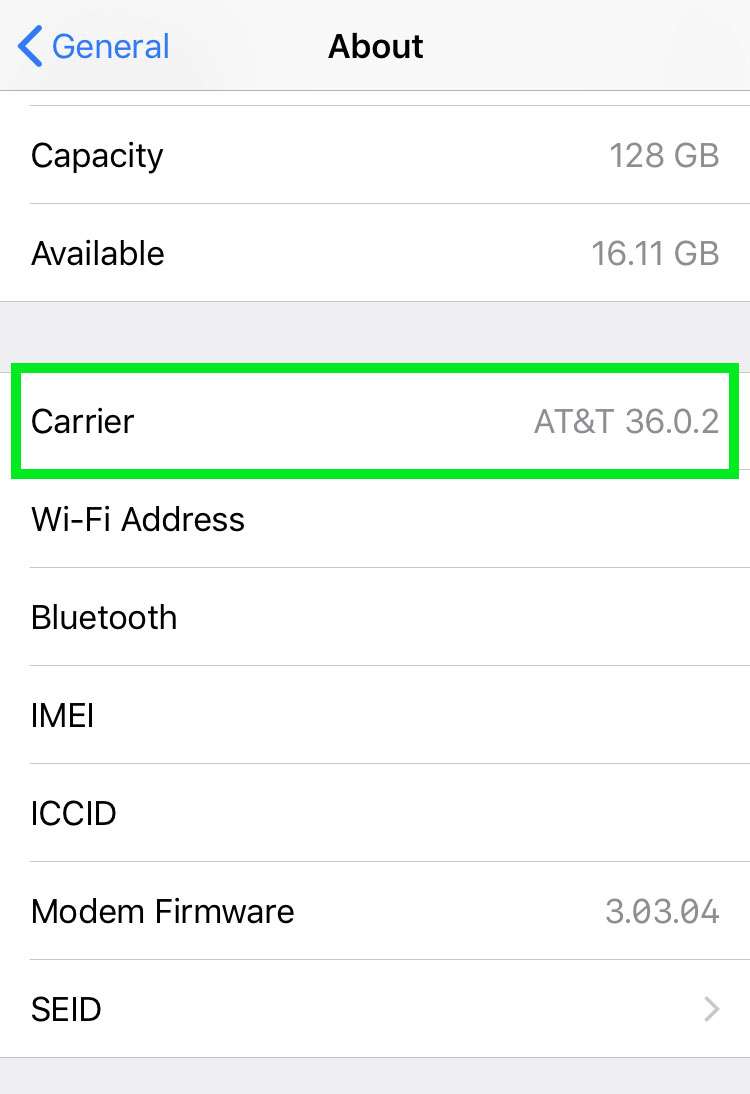The width and height of the screenshot is (750, 1094).
Task: Select the Modem Firmware label
Action: point(163,911)
